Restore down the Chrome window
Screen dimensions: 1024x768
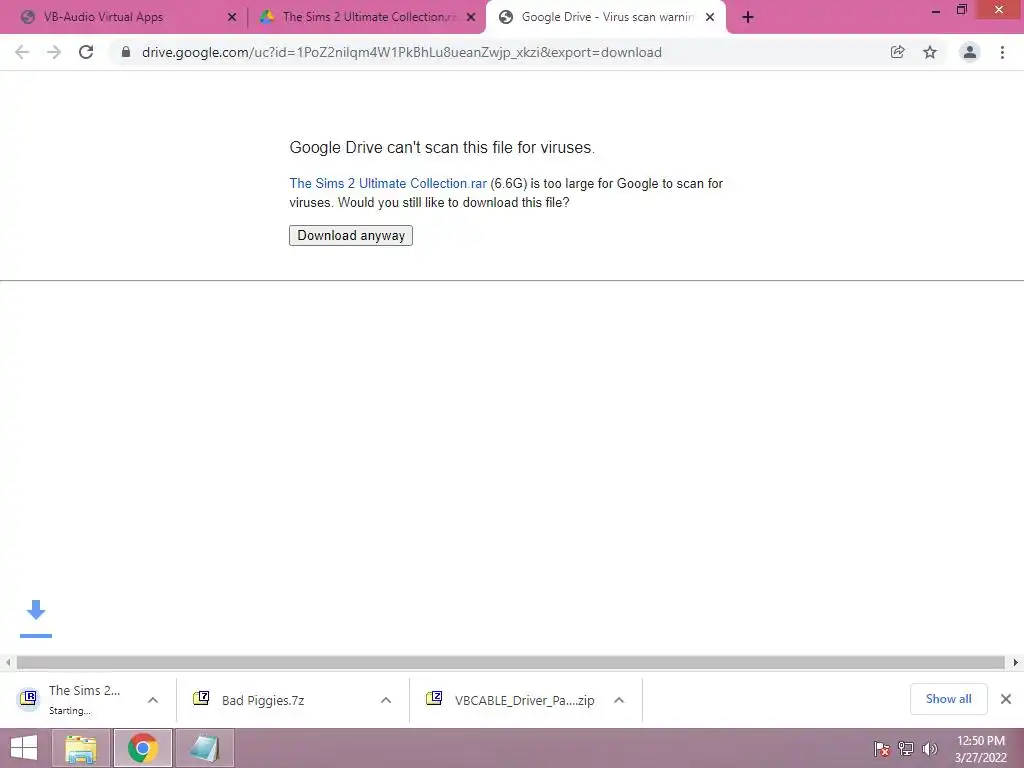[x=961, y=10]
